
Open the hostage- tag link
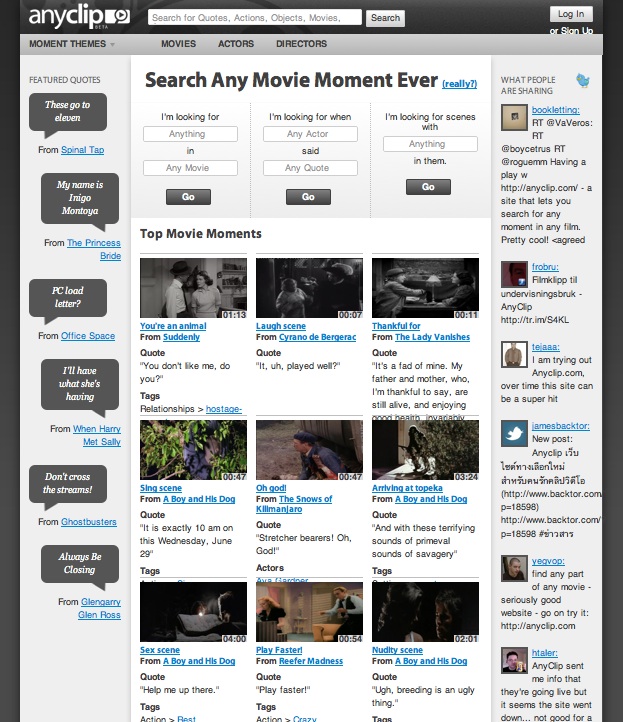(224, 409)
